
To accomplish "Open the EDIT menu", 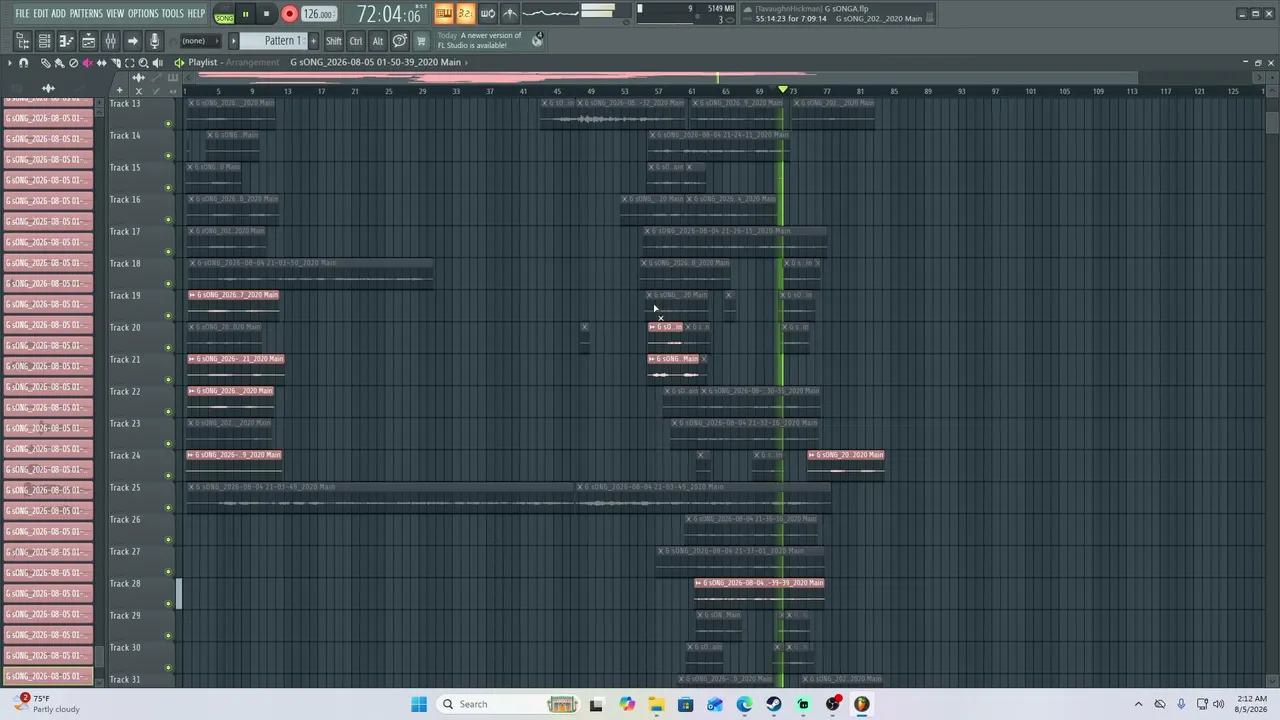I will coord(41,13).
